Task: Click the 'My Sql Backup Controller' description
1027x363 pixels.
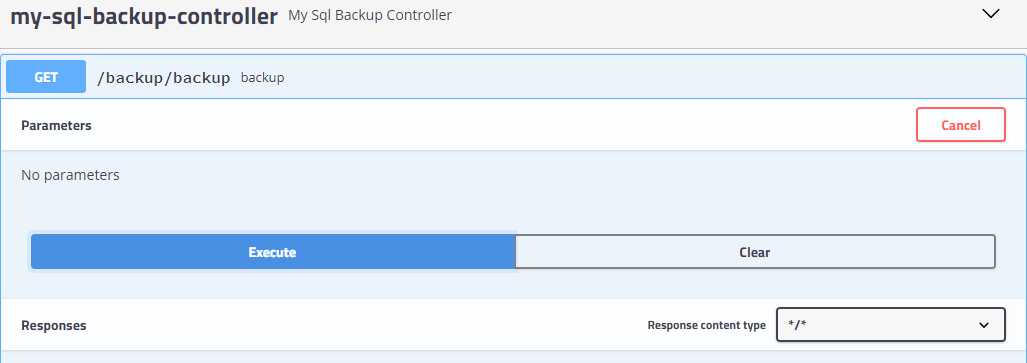Action: point(370,15)
